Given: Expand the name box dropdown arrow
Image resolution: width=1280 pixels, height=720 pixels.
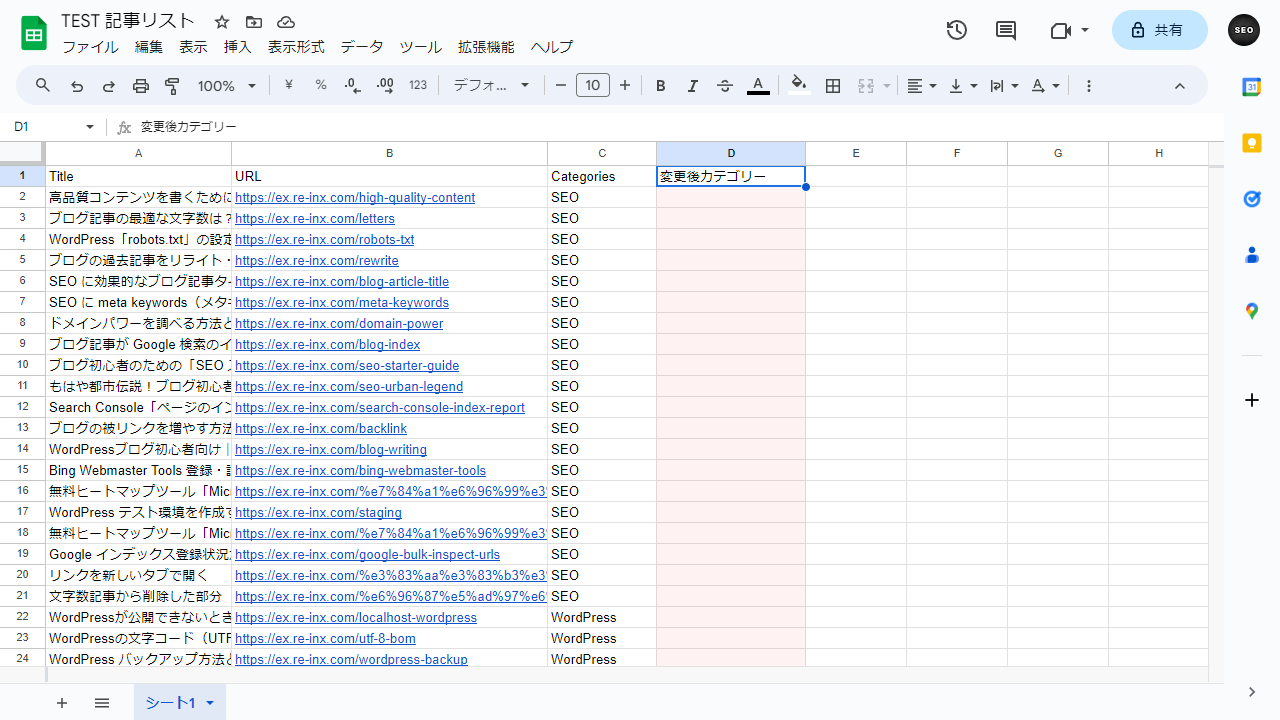Looking at the screenshot, I should tap(90, 127).
